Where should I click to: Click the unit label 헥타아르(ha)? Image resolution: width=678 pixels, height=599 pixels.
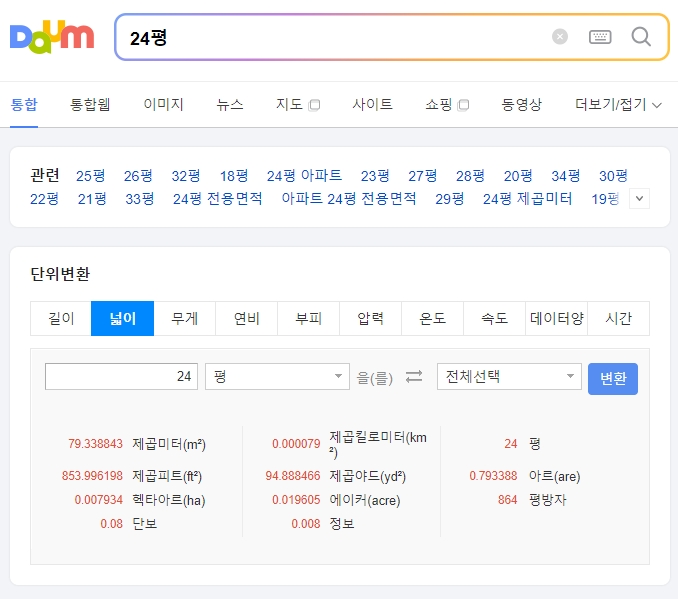(169, 500)
